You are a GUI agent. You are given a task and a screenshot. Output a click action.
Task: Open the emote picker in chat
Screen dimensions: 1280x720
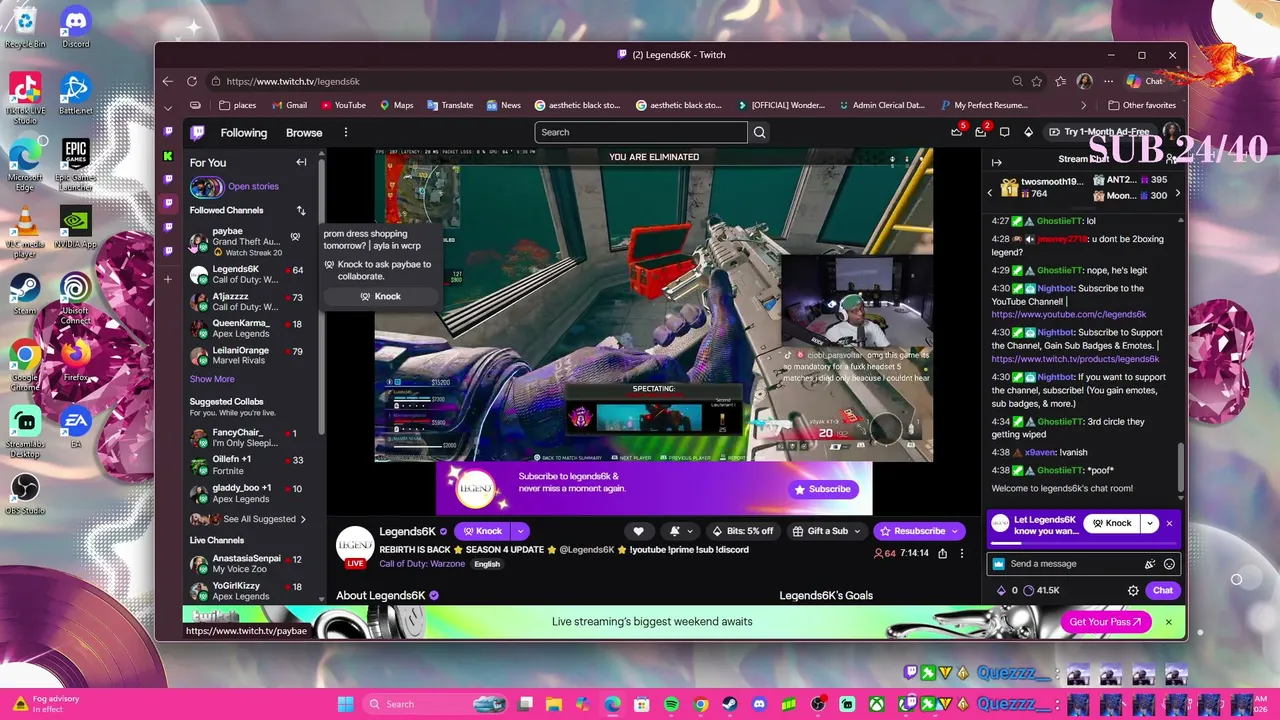pos(1169,564)
